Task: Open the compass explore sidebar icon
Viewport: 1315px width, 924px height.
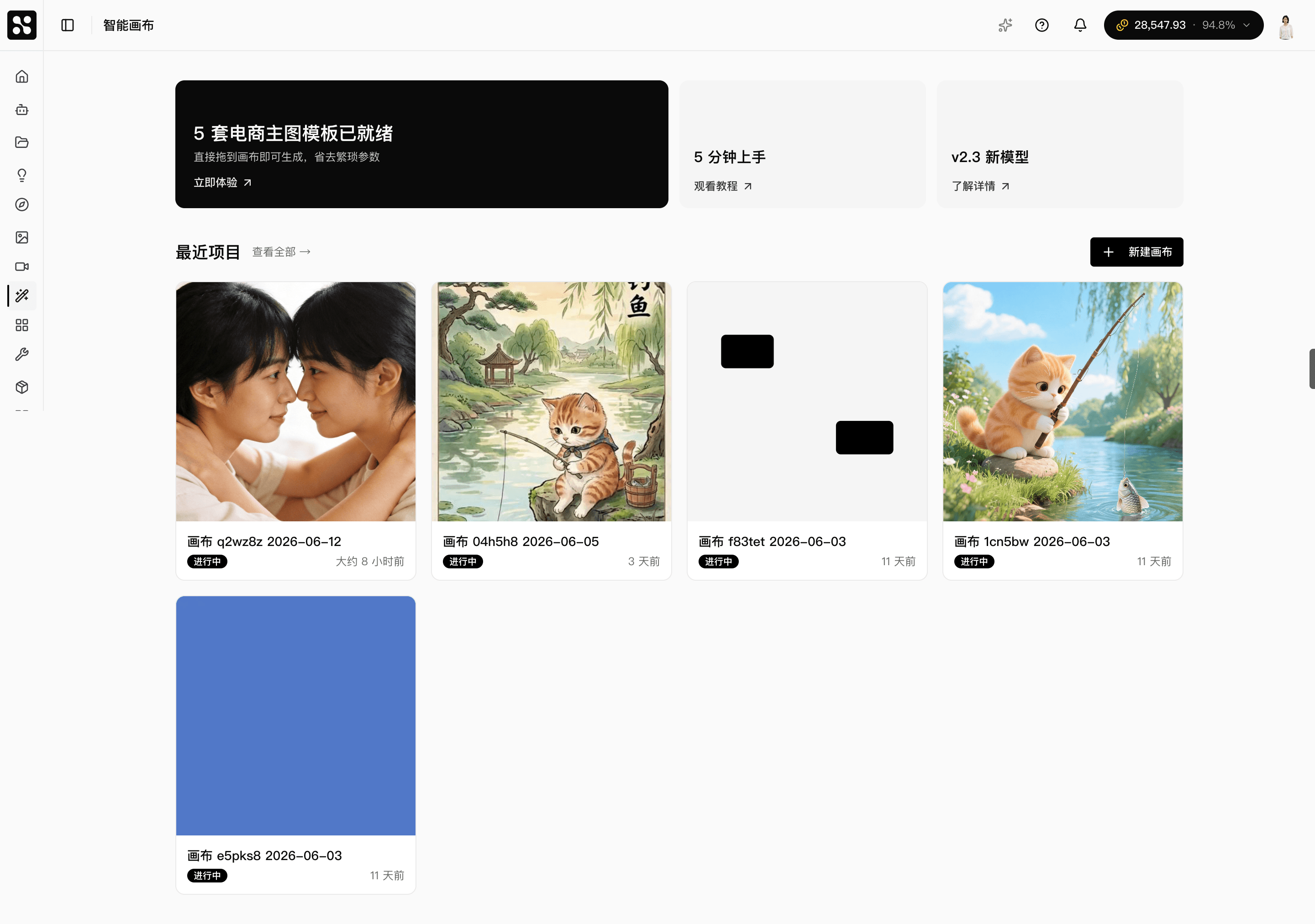Action: coord(22,205)
